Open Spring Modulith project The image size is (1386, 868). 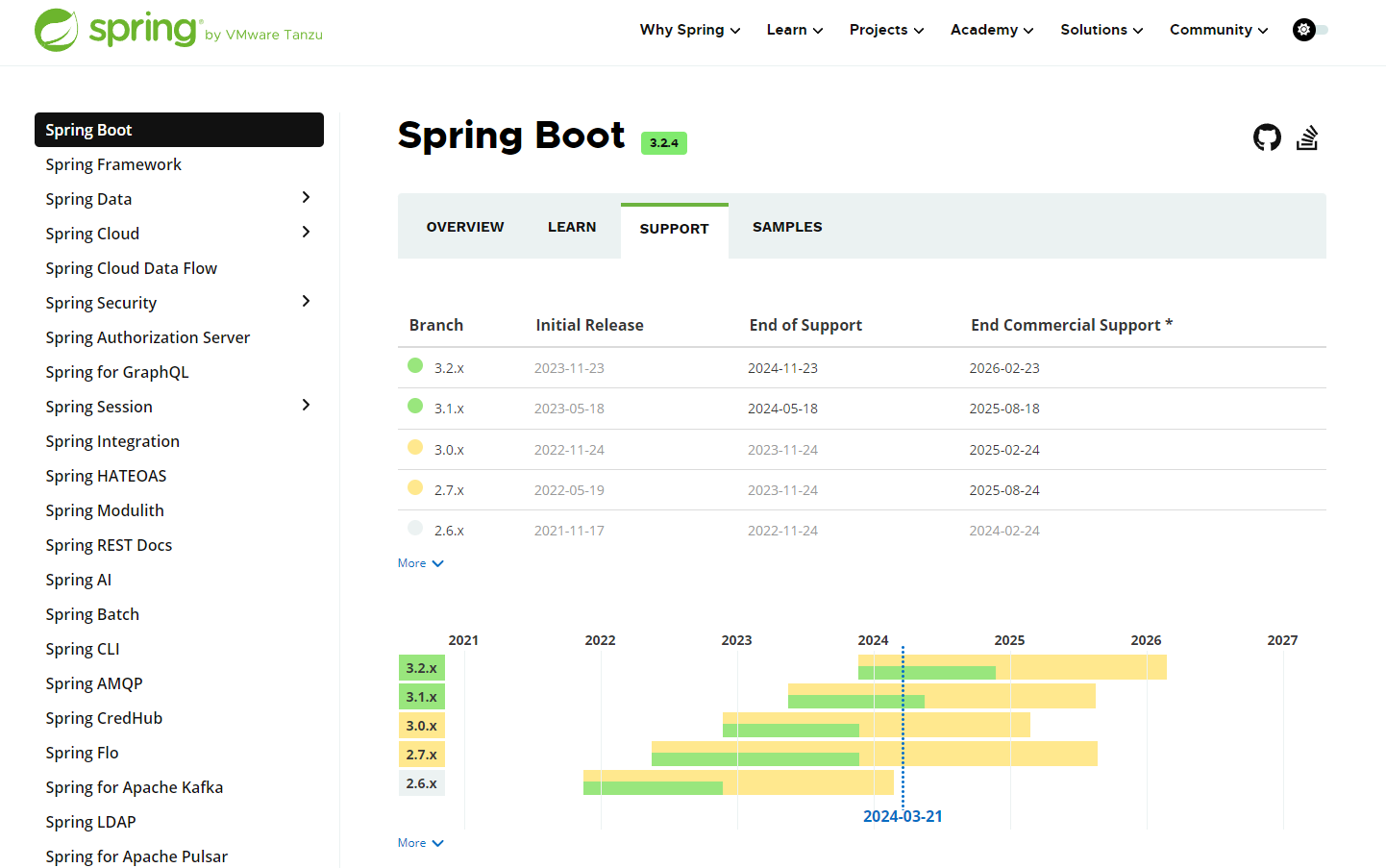click(105, 510)
